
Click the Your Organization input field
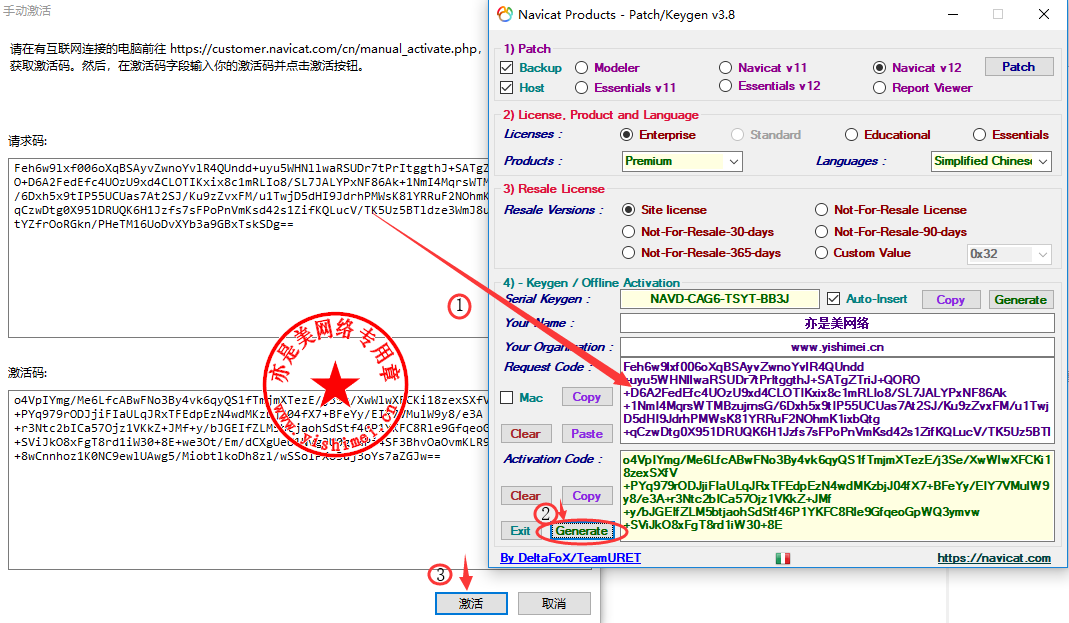(x=837, y=347)
